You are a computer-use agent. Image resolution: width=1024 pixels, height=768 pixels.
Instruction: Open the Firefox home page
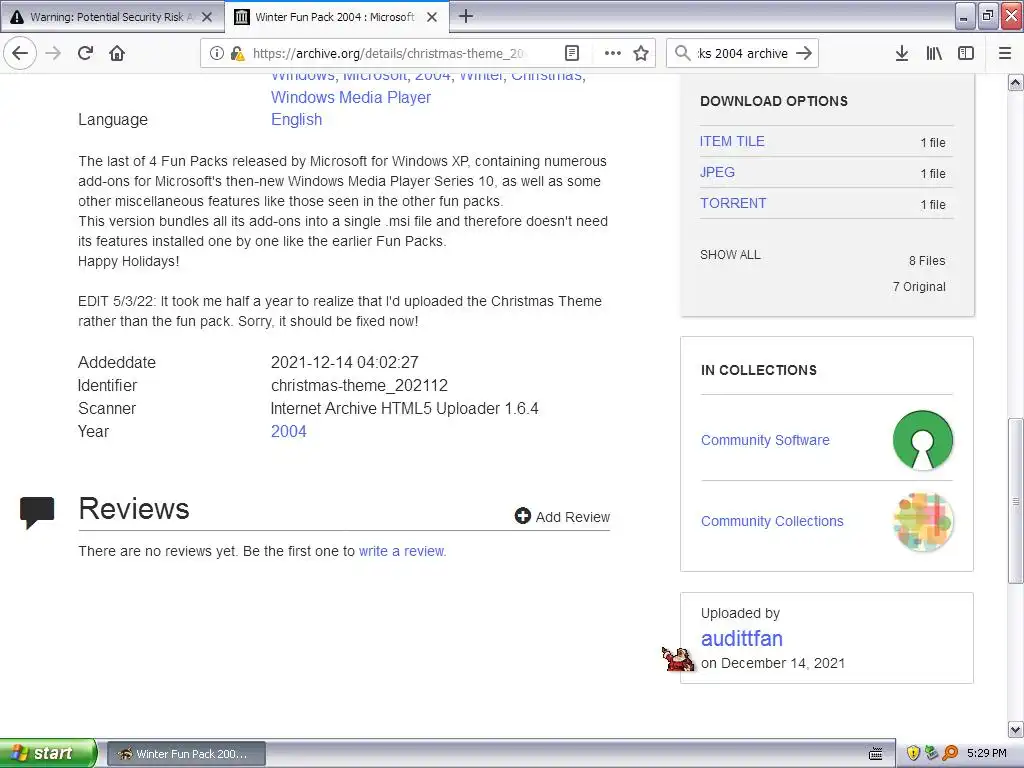pos(117,53)
